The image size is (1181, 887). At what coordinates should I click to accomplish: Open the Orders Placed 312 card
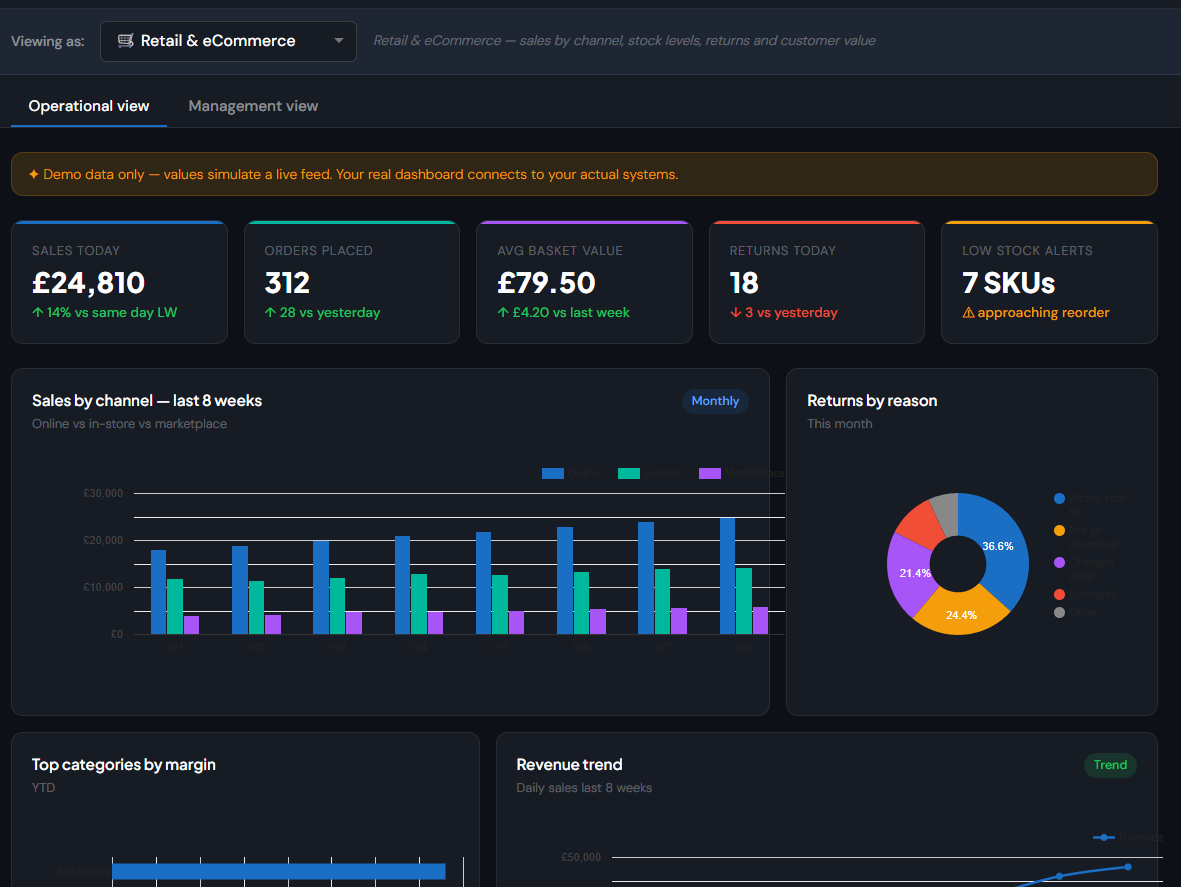[x=352, y=282]
